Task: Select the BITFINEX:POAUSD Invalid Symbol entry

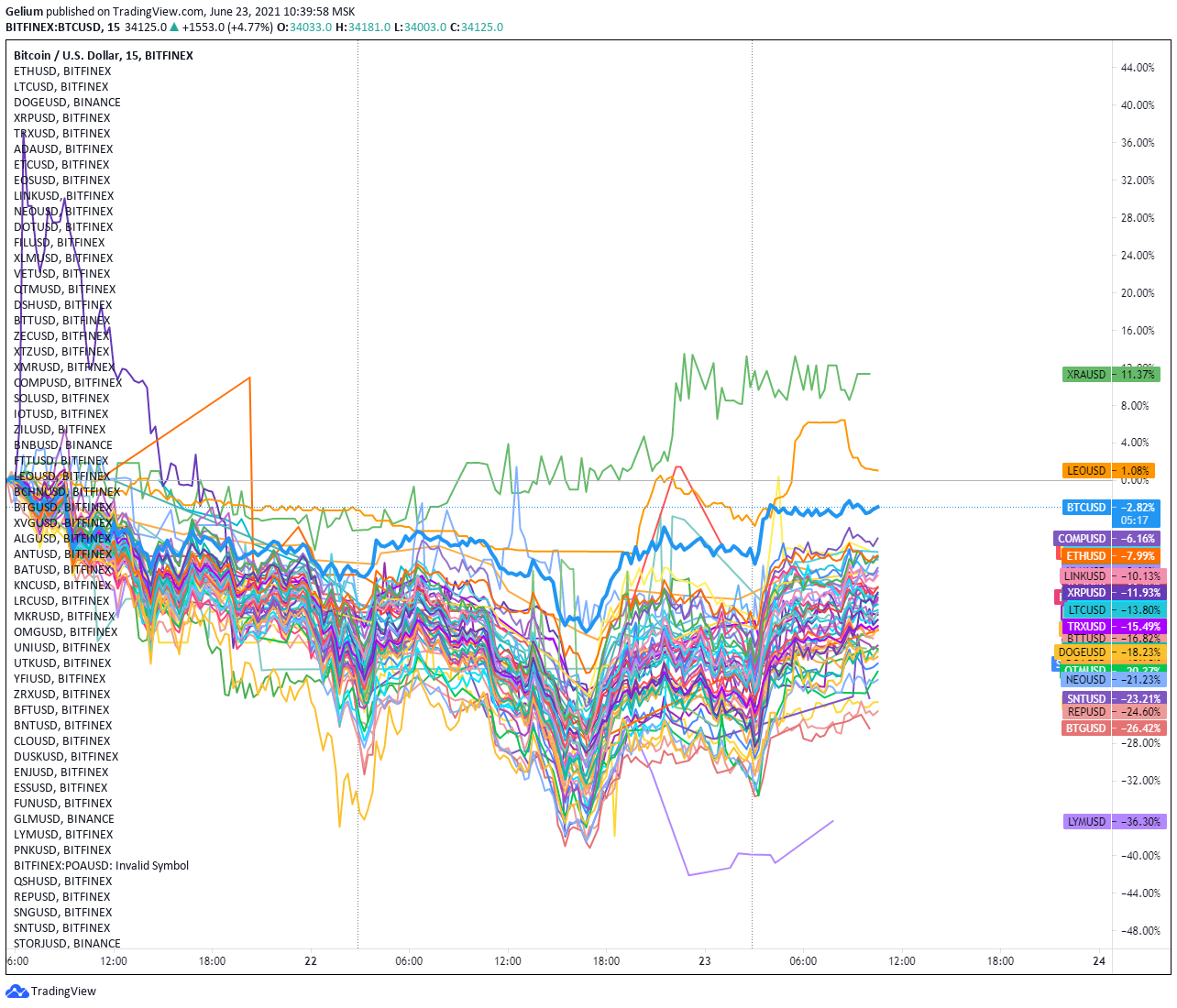Action: tap(101, 865)
